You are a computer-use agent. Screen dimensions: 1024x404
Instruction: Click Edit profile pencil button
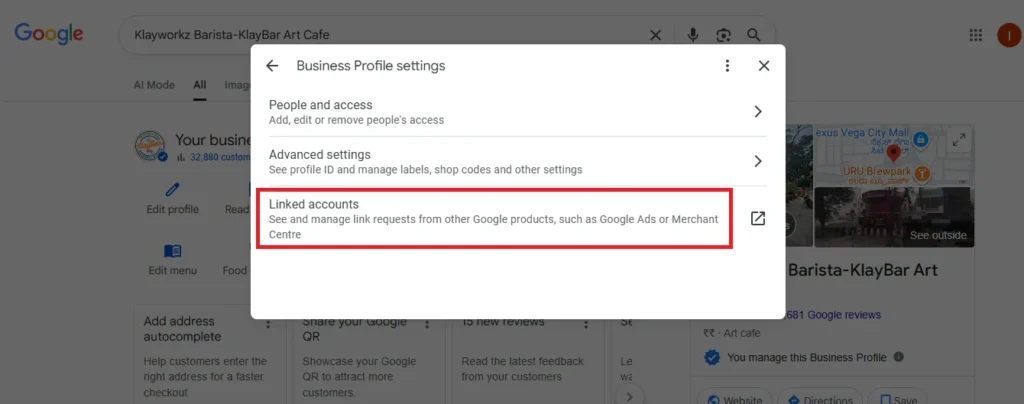[173, 197]
